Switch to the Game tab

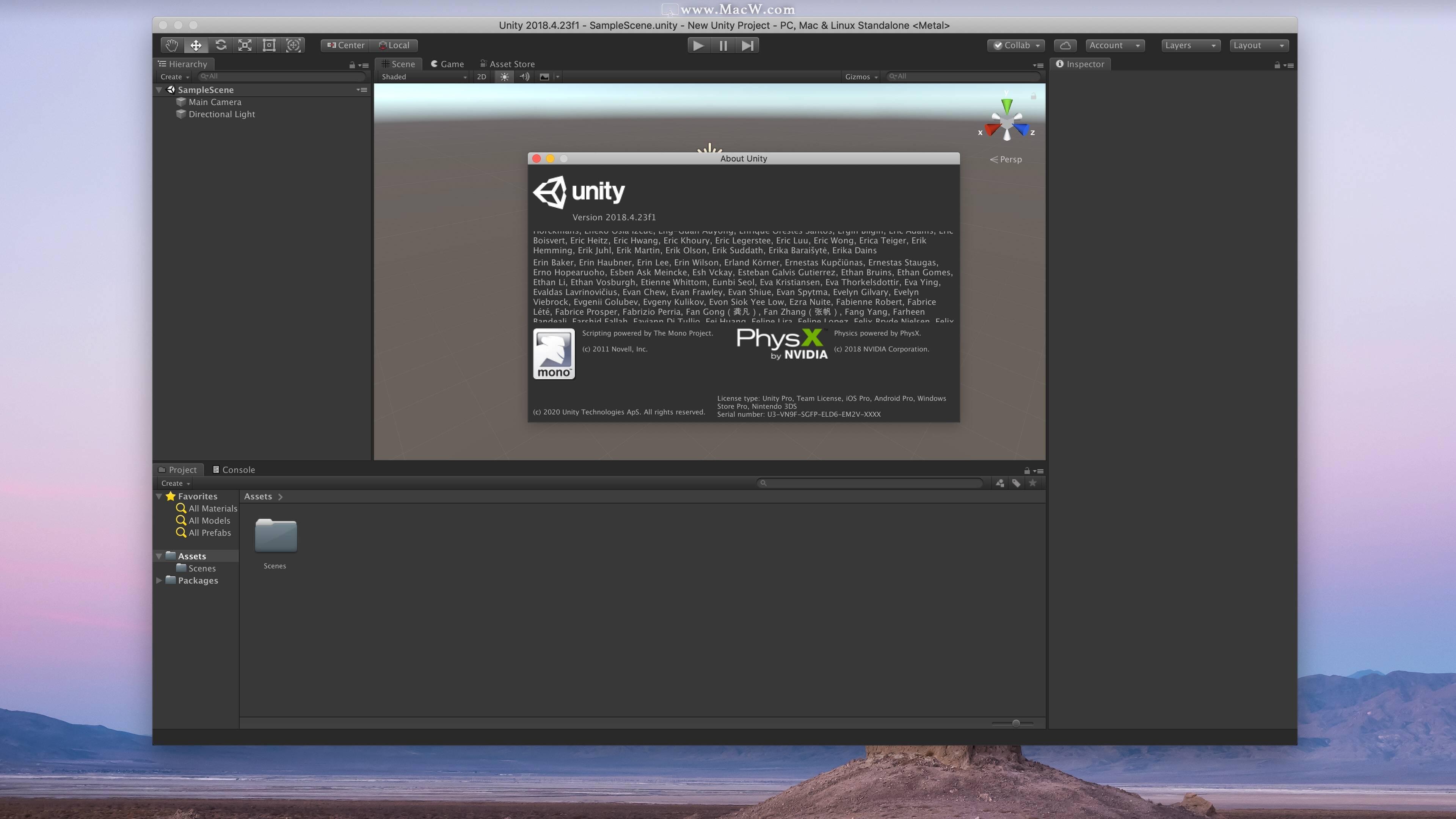447,64
